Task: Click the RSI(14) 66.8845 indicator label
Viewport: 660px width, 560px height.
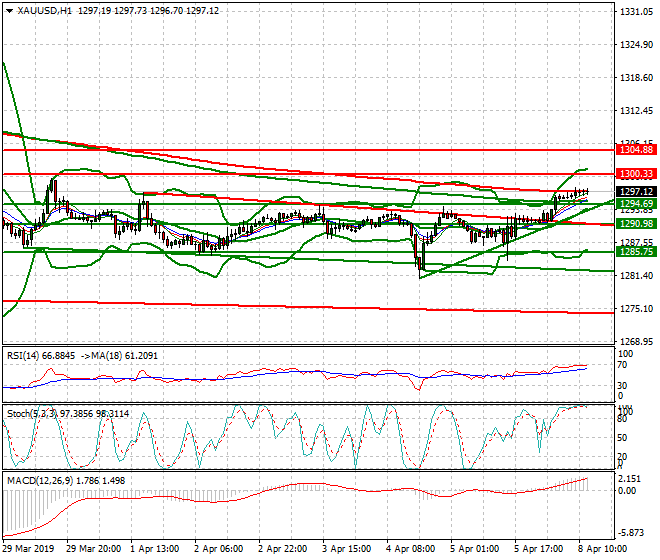Action: [x=41, y=356]
